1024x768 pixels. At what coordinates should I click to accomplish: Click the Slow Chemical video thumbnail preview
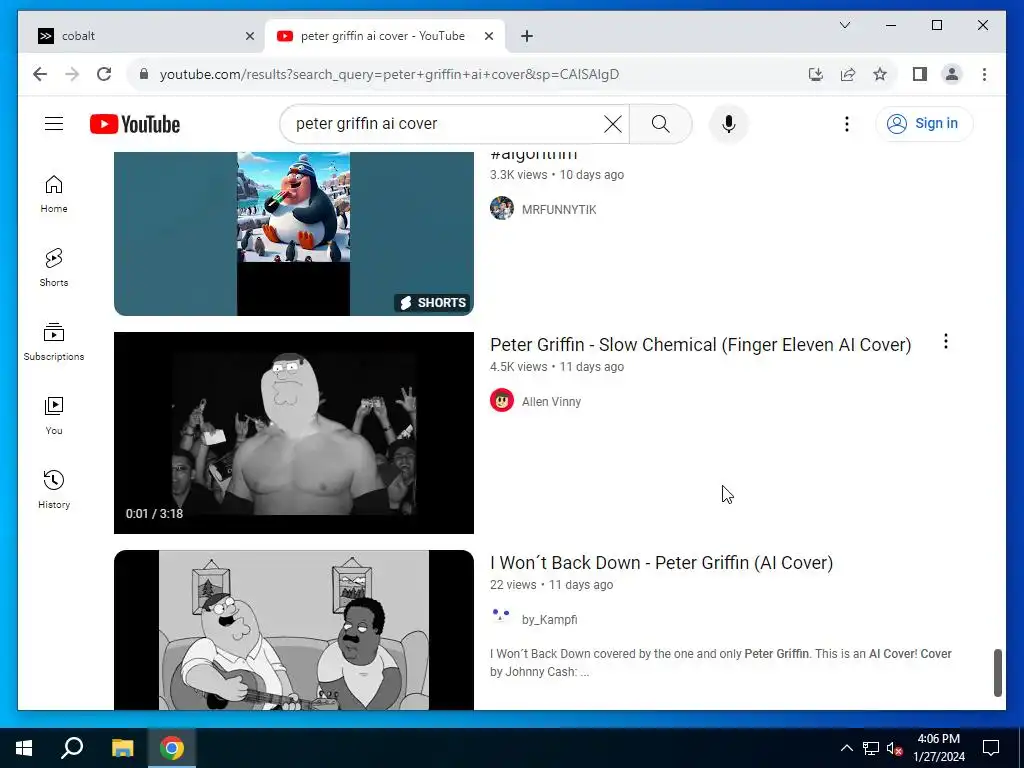click(x=294, y=433)
